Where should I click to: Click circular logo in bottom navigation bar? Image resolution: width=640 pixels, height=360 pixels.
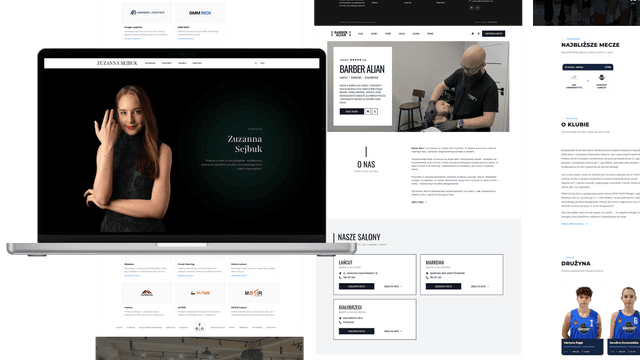click(200, 327)
